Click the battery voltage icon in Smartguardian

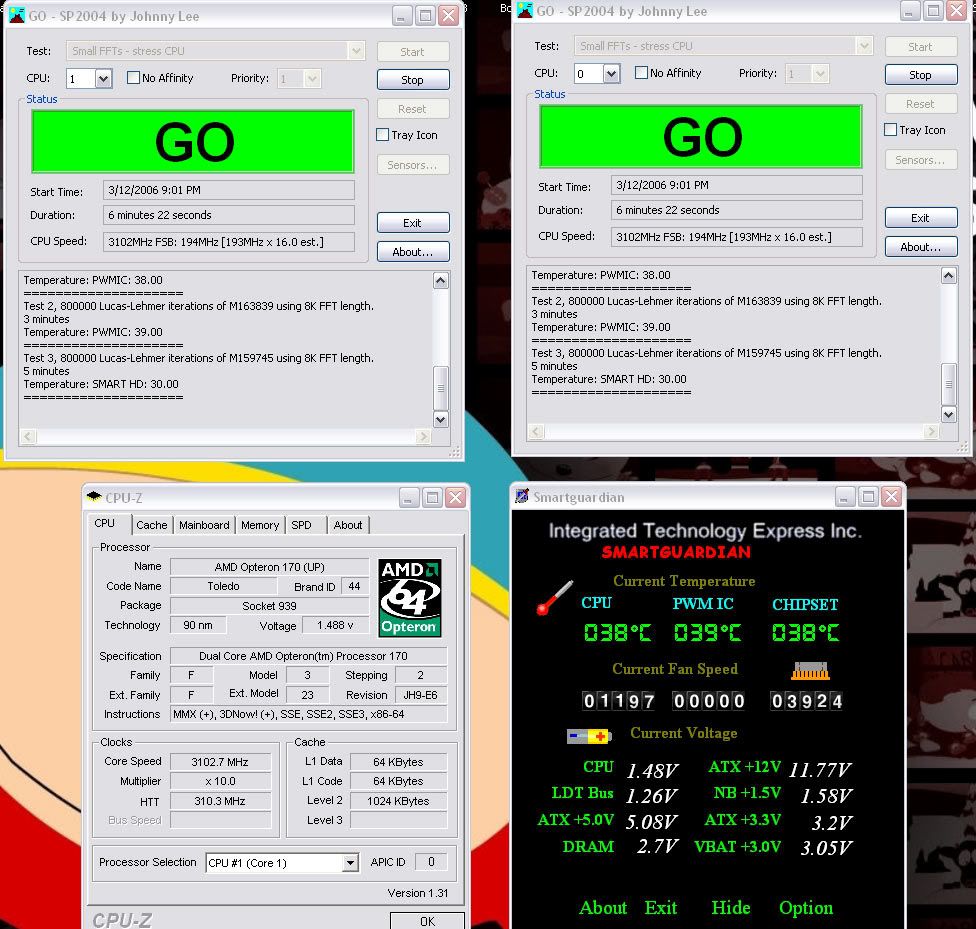[x=589, y=737]
